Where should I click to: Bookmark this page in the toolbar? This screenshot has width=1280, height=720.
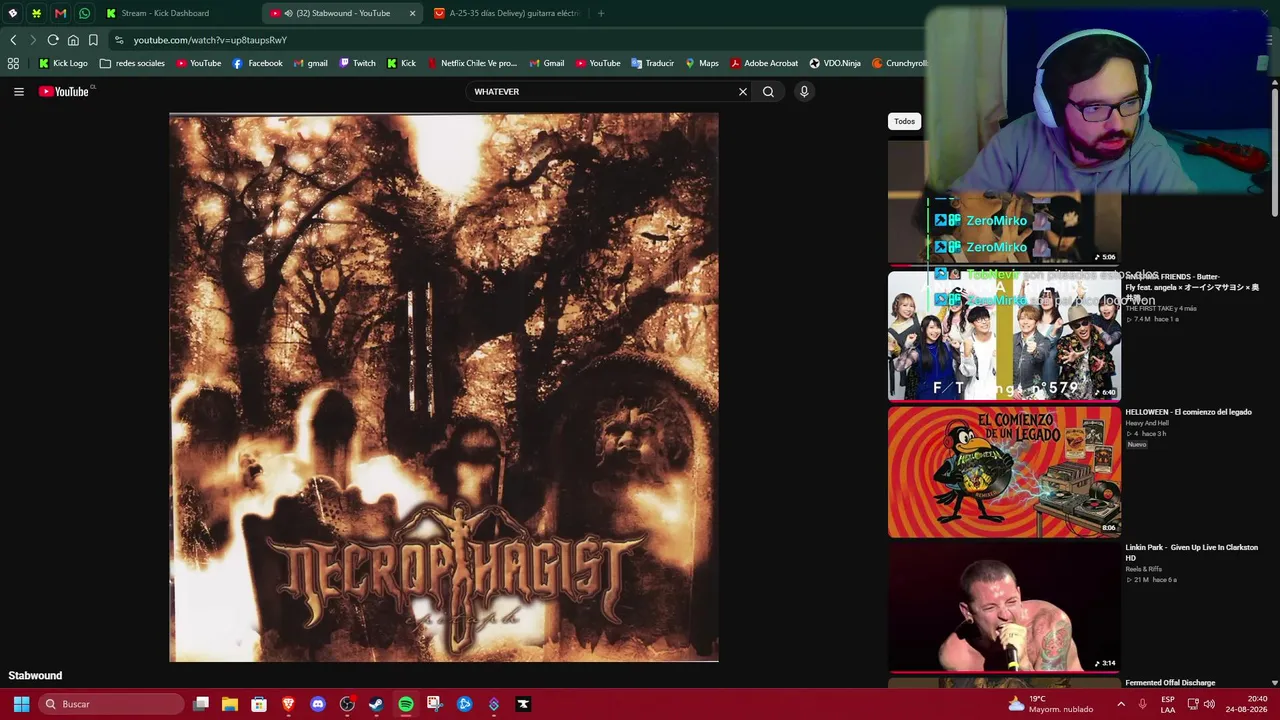[93, 40]
